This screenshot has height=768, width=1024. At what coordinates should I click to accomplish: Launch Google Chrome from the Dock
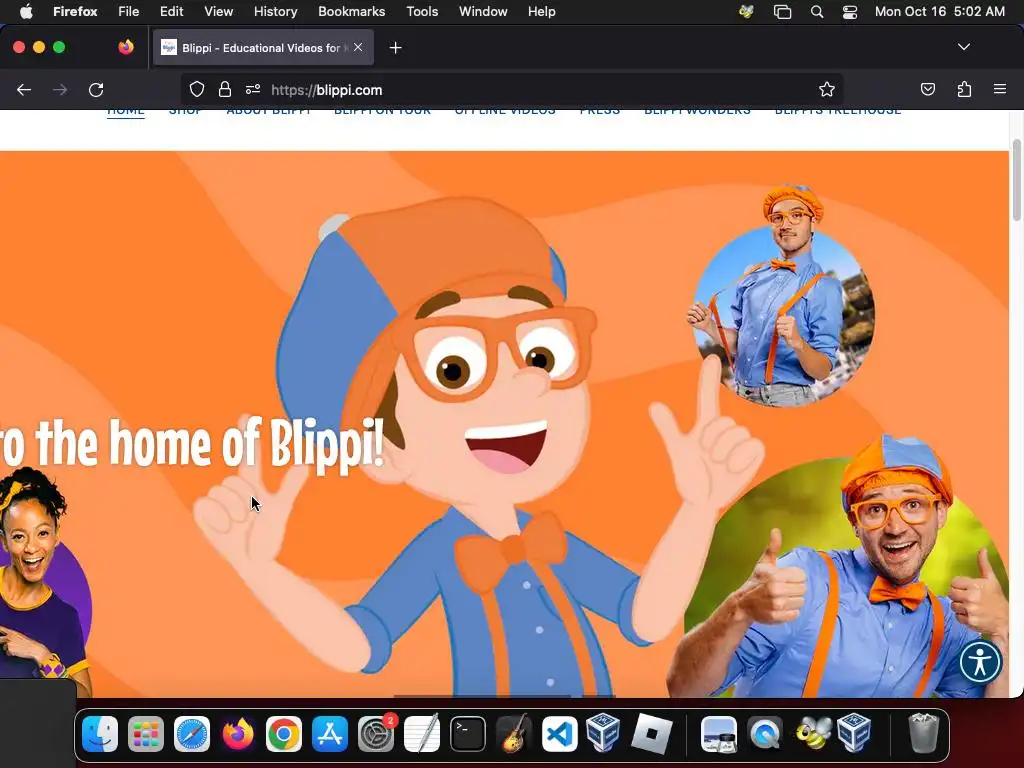[x=283, y=734]
